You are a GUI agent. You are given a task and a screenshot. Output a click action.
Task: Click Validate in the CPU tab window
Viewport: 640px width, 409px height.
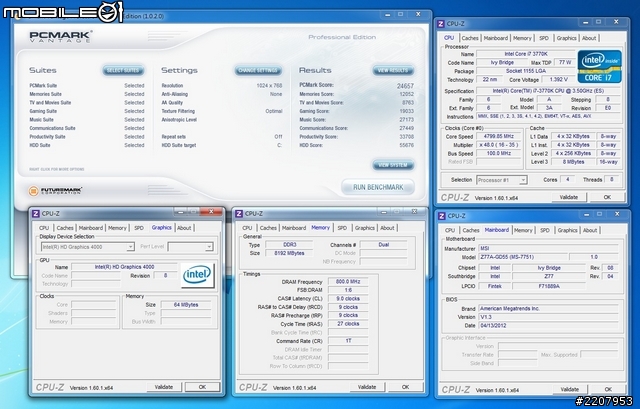[x=569, y=197]
